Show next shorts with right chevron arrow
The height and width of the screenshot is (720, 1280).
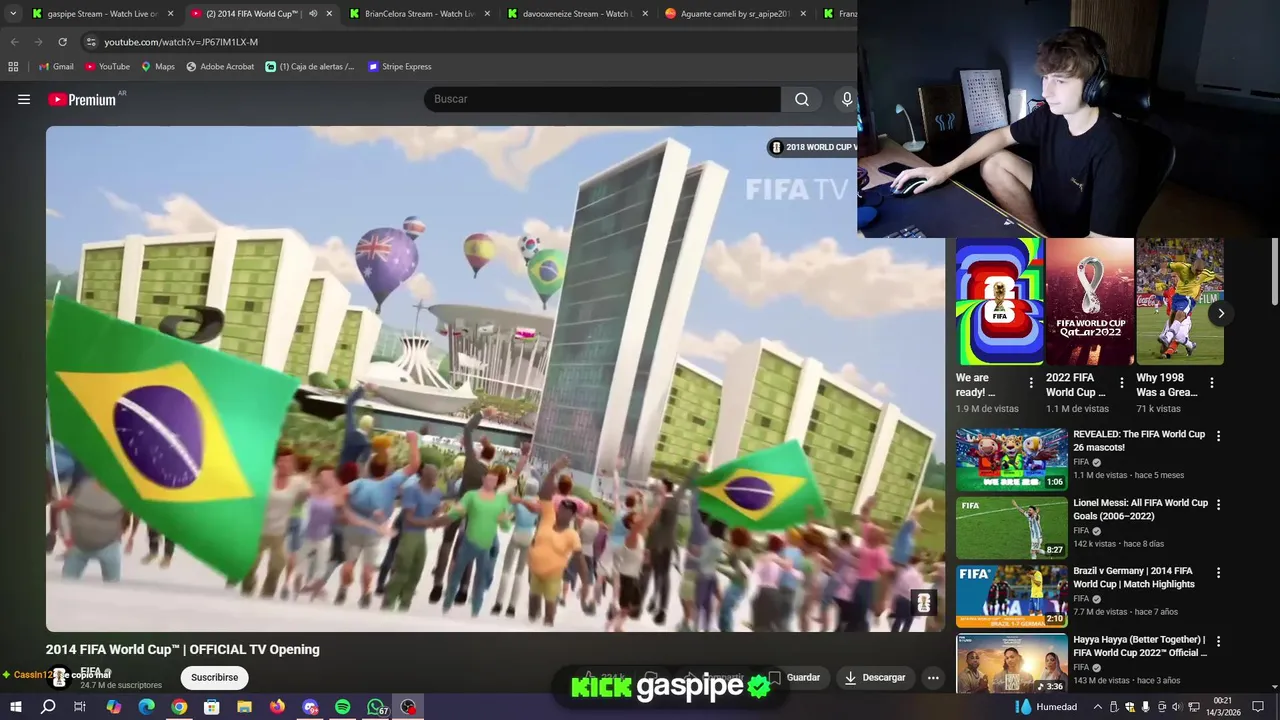(1220, 313)
